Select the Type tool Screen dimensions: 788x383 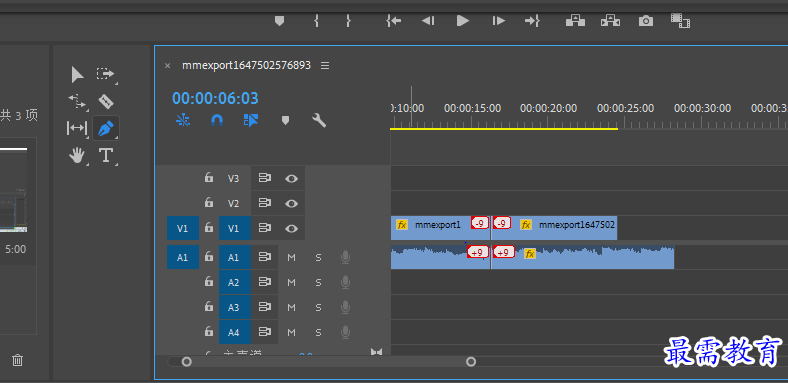106,155
